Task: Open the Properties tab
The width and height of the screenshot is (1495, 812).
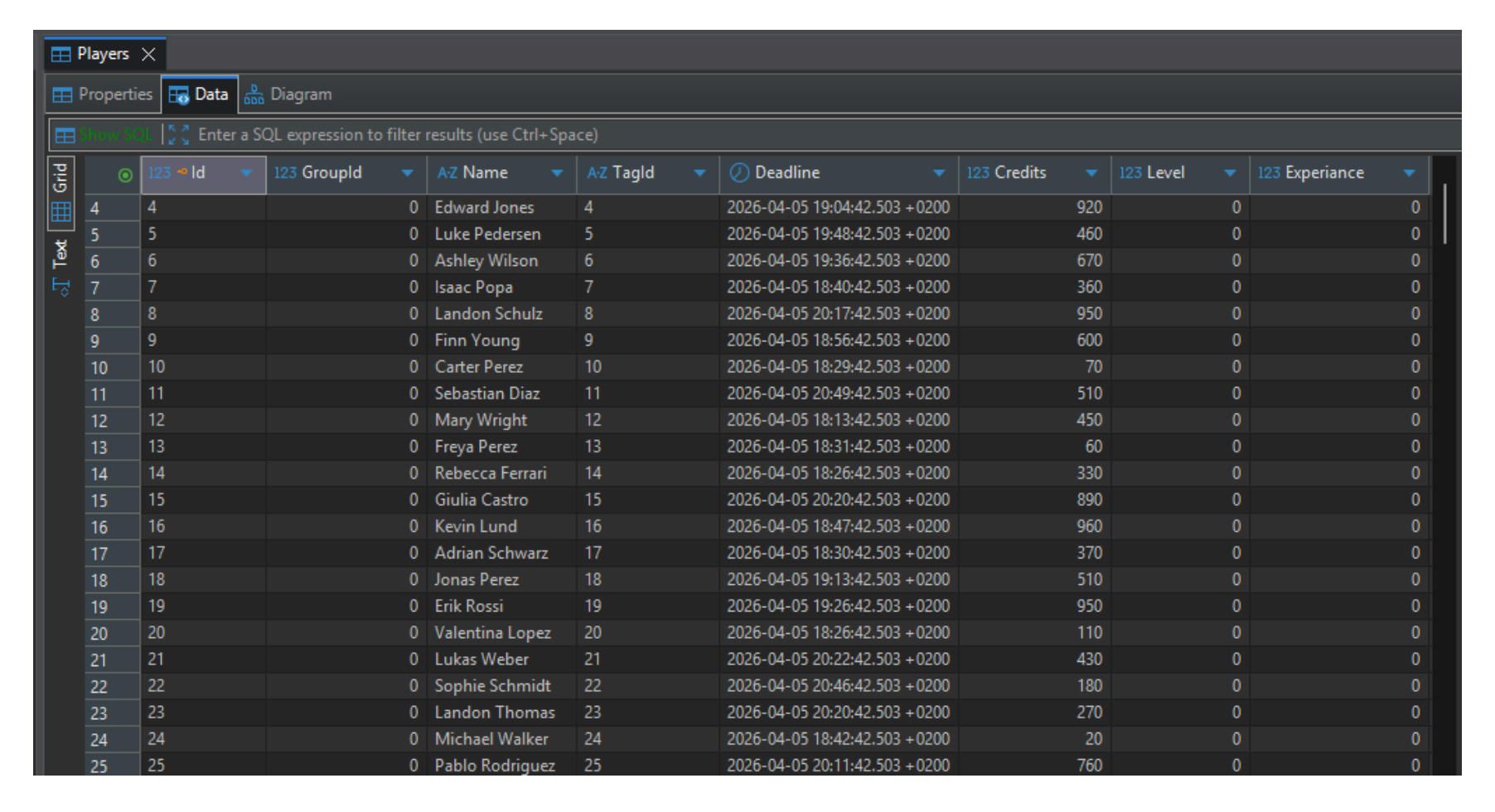Action: (x=103, y=94)
